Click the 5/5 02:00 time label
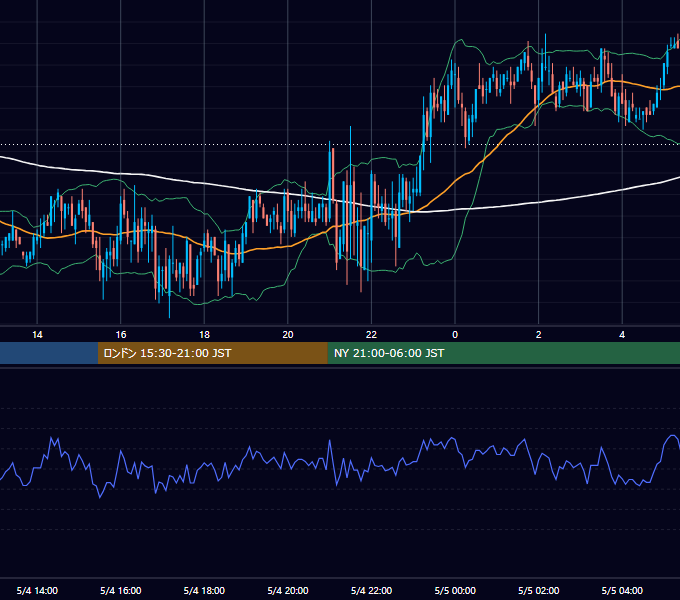The height and width of the screenshot is (600, 680). [539, 591]
